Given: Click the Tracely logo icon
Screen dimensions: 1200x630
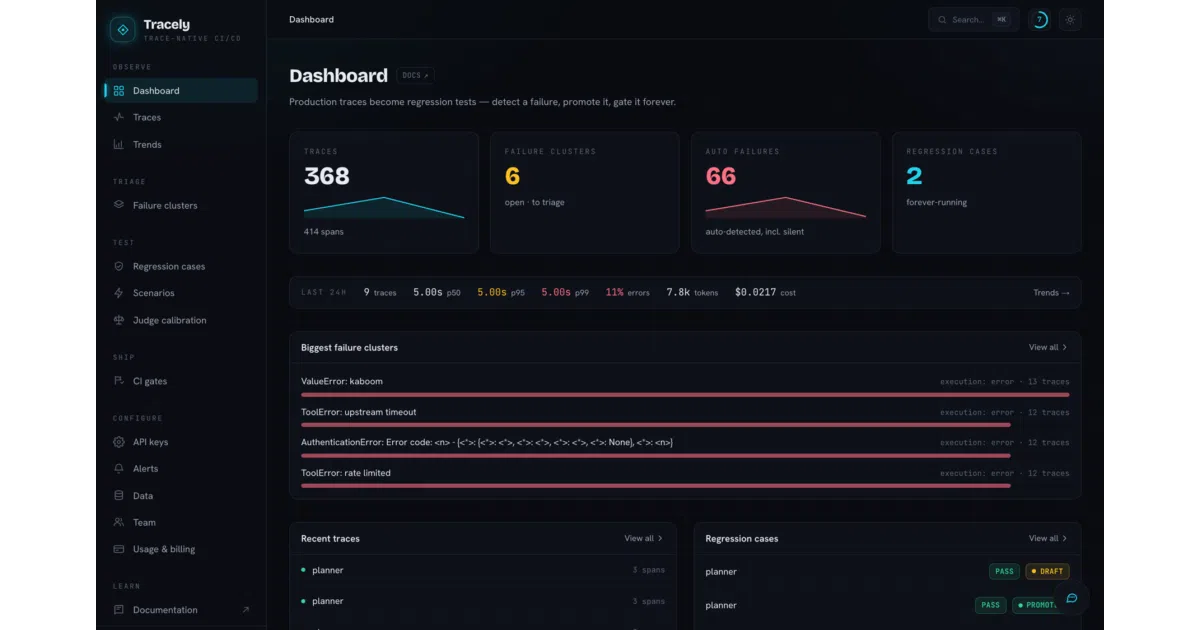Looking at the screenshot, I should click(x=123, y=30).
